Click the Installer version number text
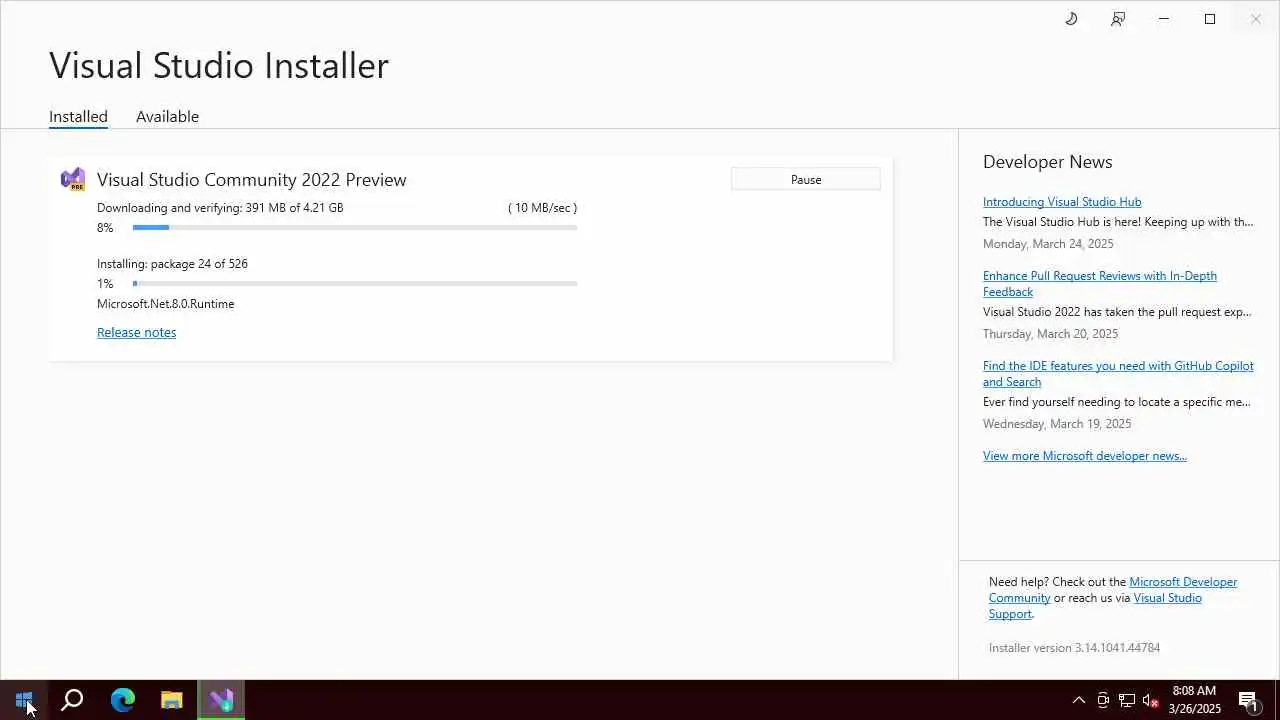Image resolution: width=1280 pixels, height=720 pixels. [x=1074, y=647]
